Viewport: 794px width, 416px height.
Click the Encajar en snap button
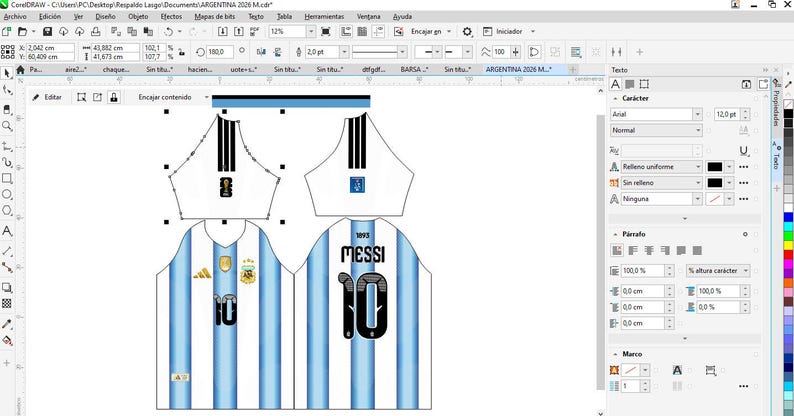pyautogui.click(x=426, y=31)
